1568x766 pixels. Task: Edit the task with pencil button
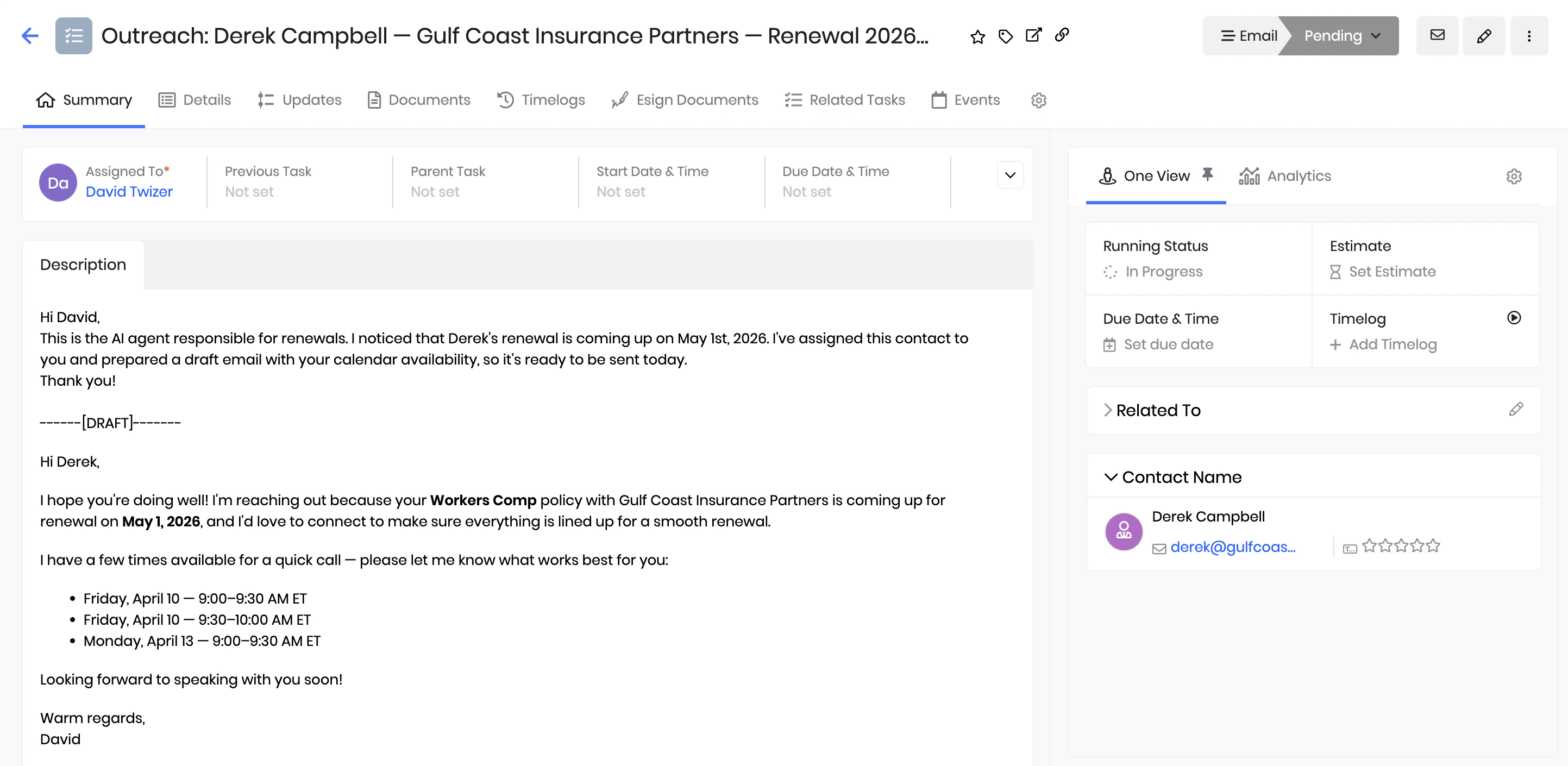[x=1484, y=36]
